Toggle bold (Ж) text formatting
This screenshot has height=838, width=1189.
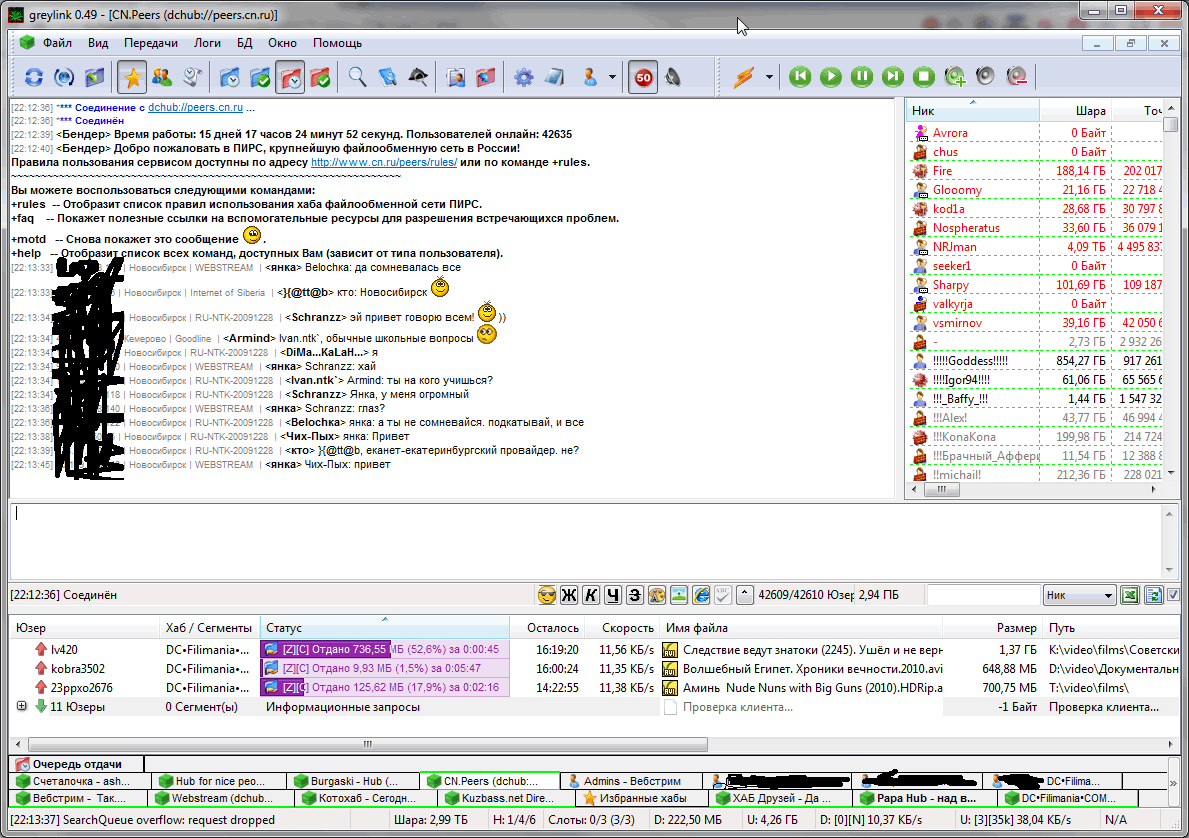pos(569,595)
